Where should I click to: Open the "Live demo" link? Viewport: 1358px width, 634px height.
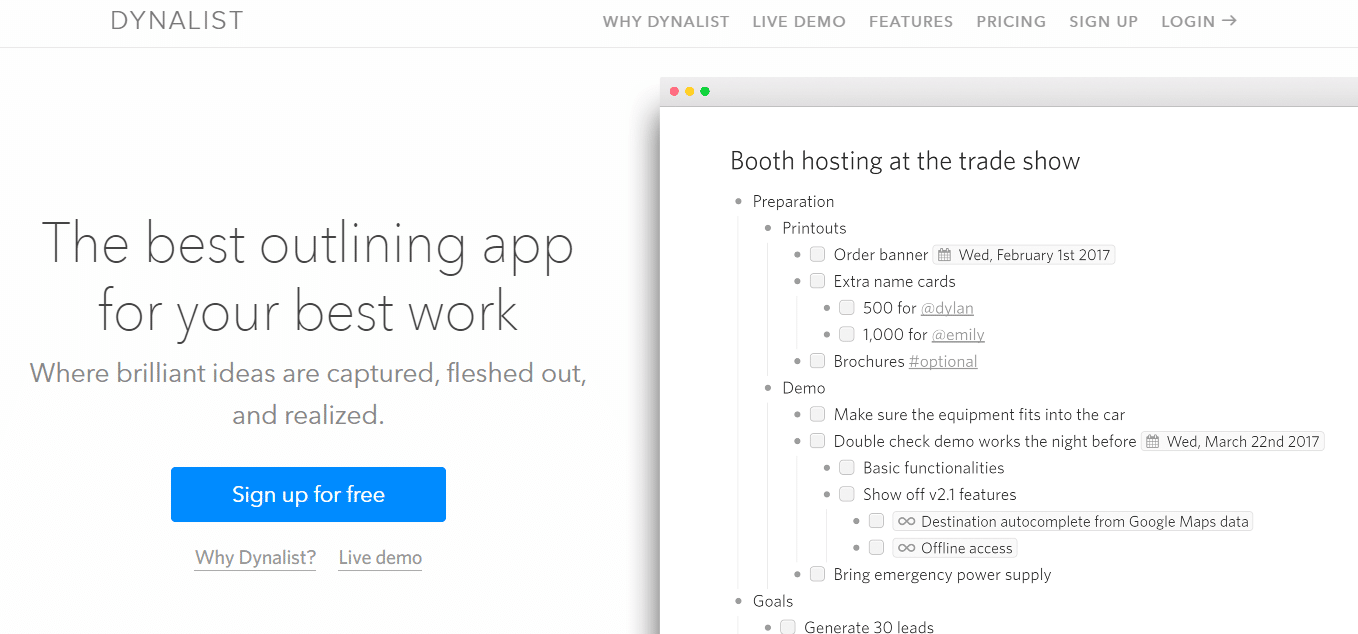[380, 557]
